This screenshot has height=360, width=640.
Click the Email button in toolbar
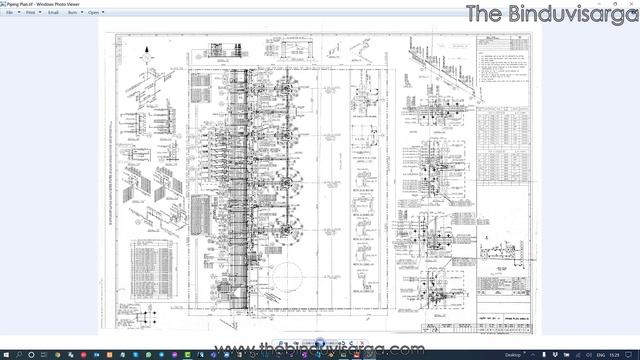tap(53, 13)
